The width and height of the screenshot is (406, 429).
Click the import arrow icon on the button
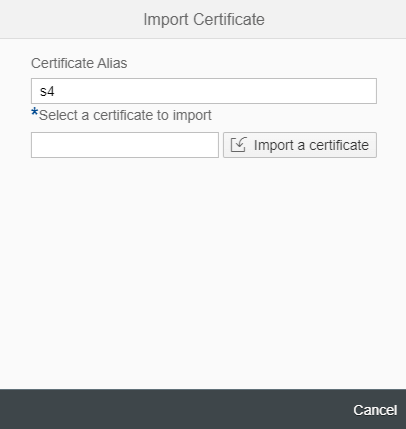point(238,145)
